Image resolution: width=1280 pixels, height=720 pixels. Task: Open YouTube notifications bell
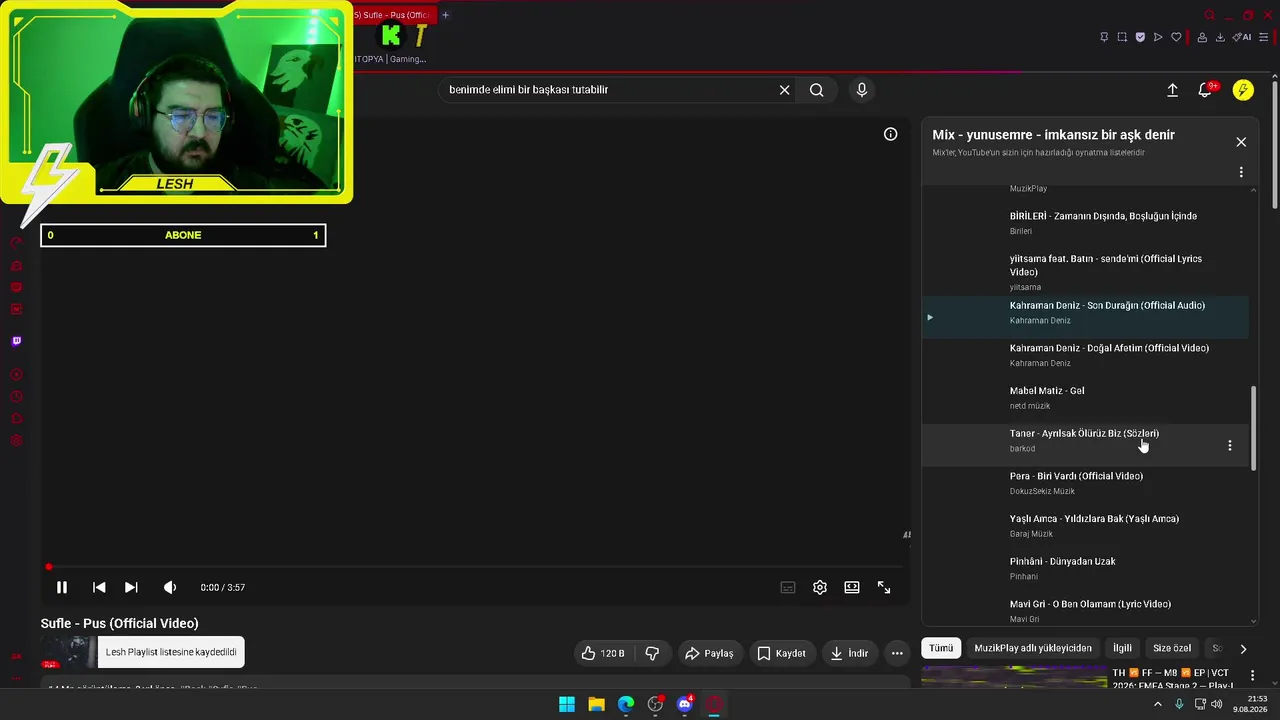click(1206, 90)
